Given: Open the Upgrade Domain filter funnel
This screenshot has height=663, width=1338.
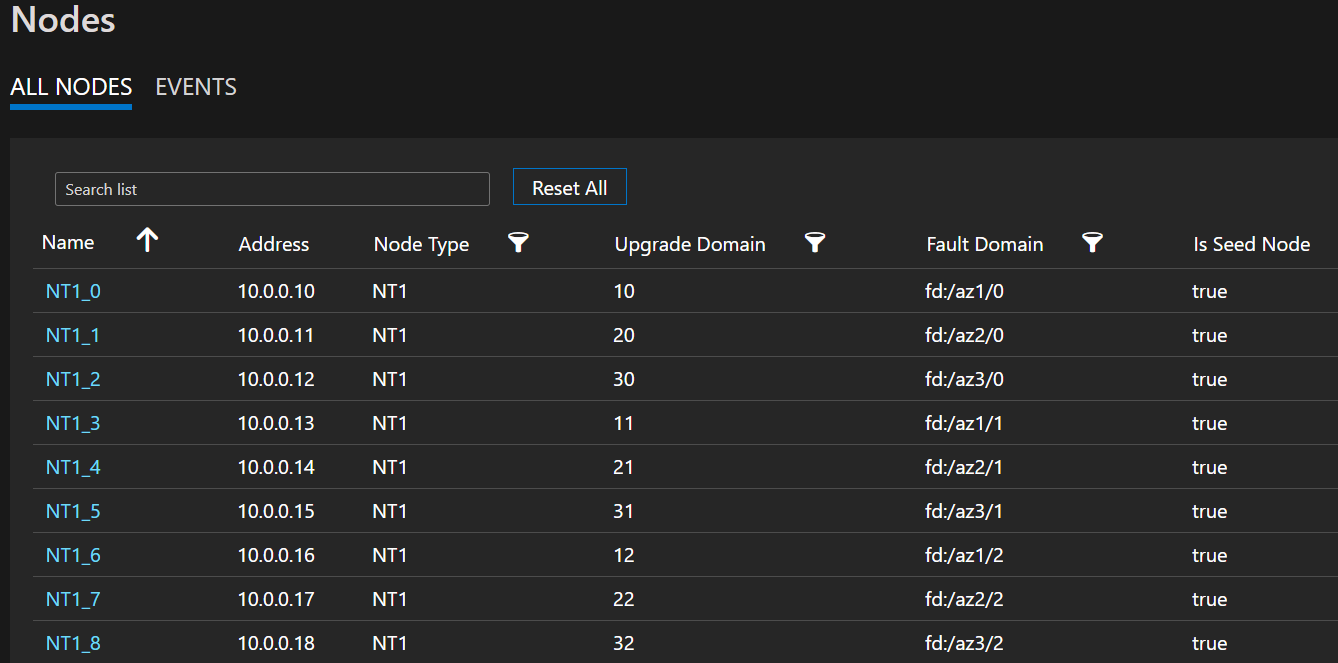Looking at the screenshot, I should click(x=815, y=242).
